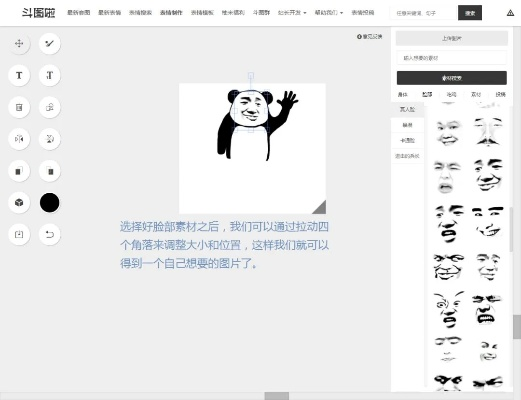Click the panda face on the canvas
521x400 pixels.
251,109
